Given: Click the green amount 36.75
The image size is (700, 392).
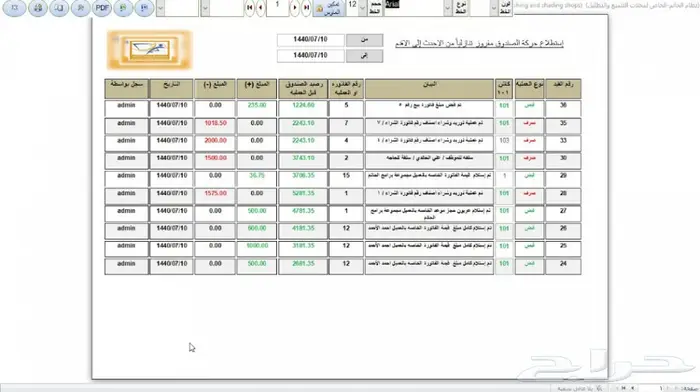Looking at the screenshot, I should coord(257,176).
